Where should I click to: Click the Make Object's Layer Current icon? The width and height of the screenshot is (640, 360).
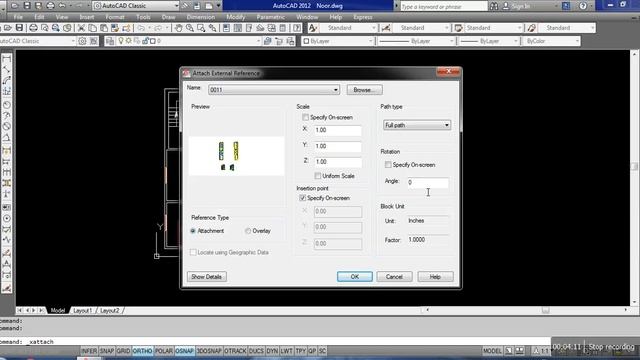(268, 41)
